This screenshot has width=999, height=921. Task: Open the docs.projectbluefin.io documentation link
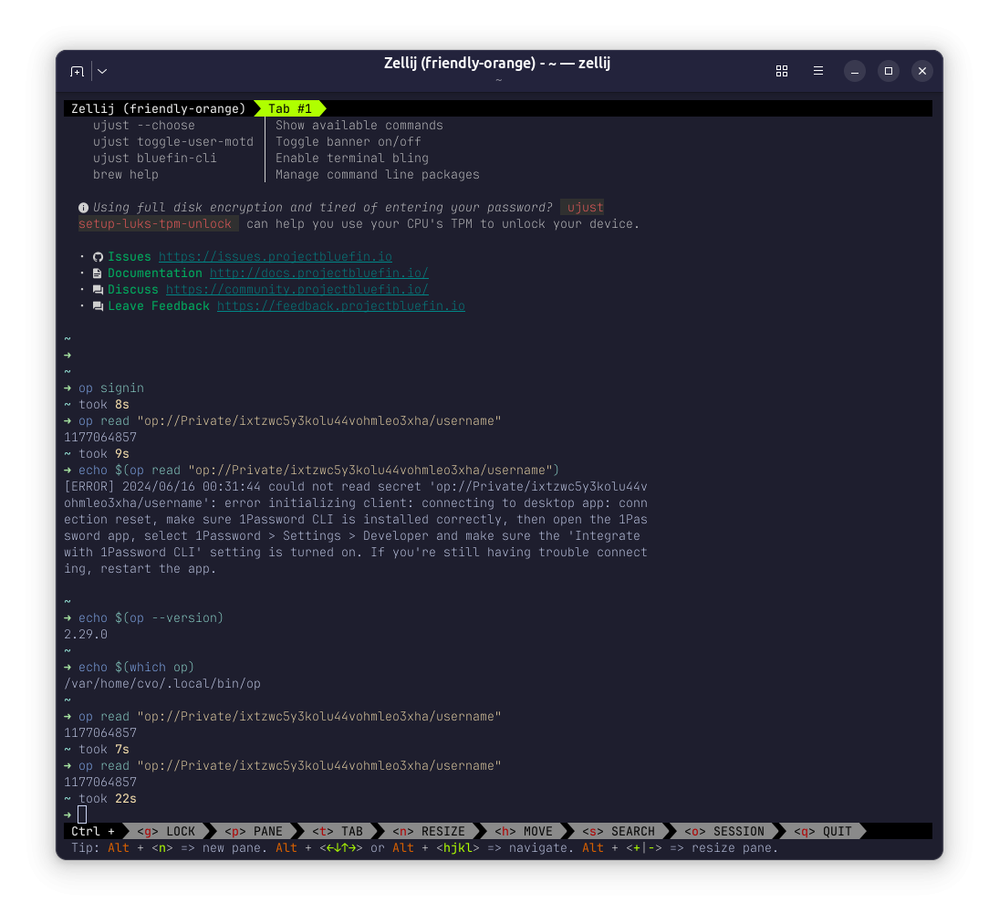319,273
